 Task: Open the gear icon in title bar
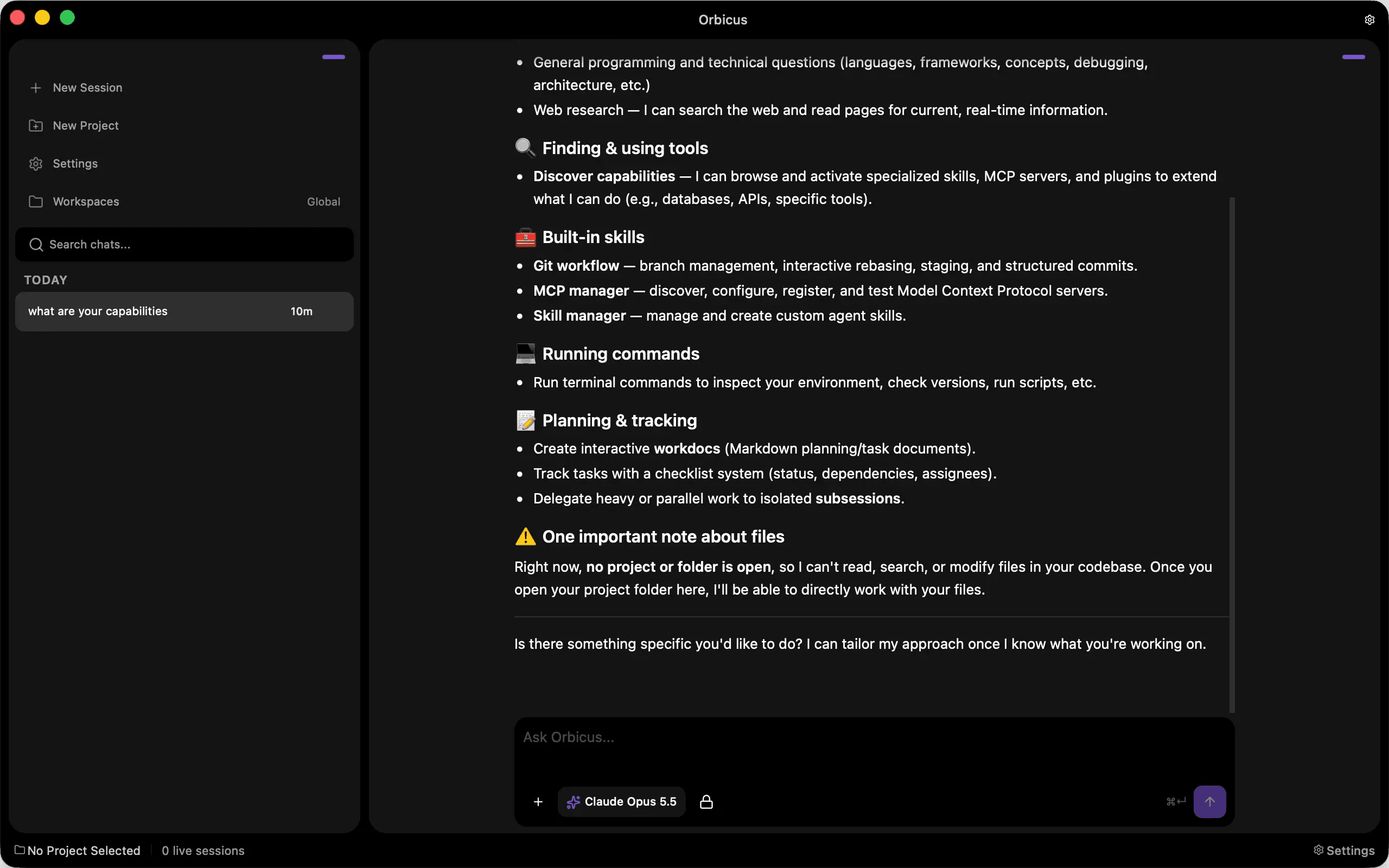click(x=1369, y=20)
